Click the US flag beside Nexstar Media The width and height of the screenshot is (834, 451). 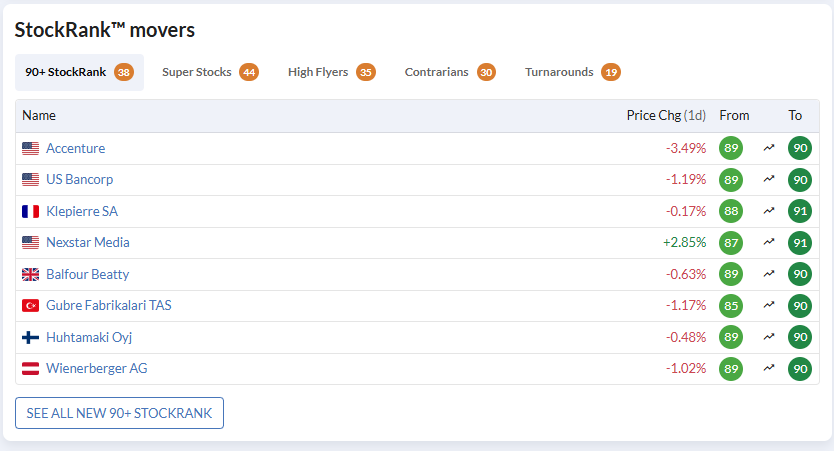(x=30, y=243)
